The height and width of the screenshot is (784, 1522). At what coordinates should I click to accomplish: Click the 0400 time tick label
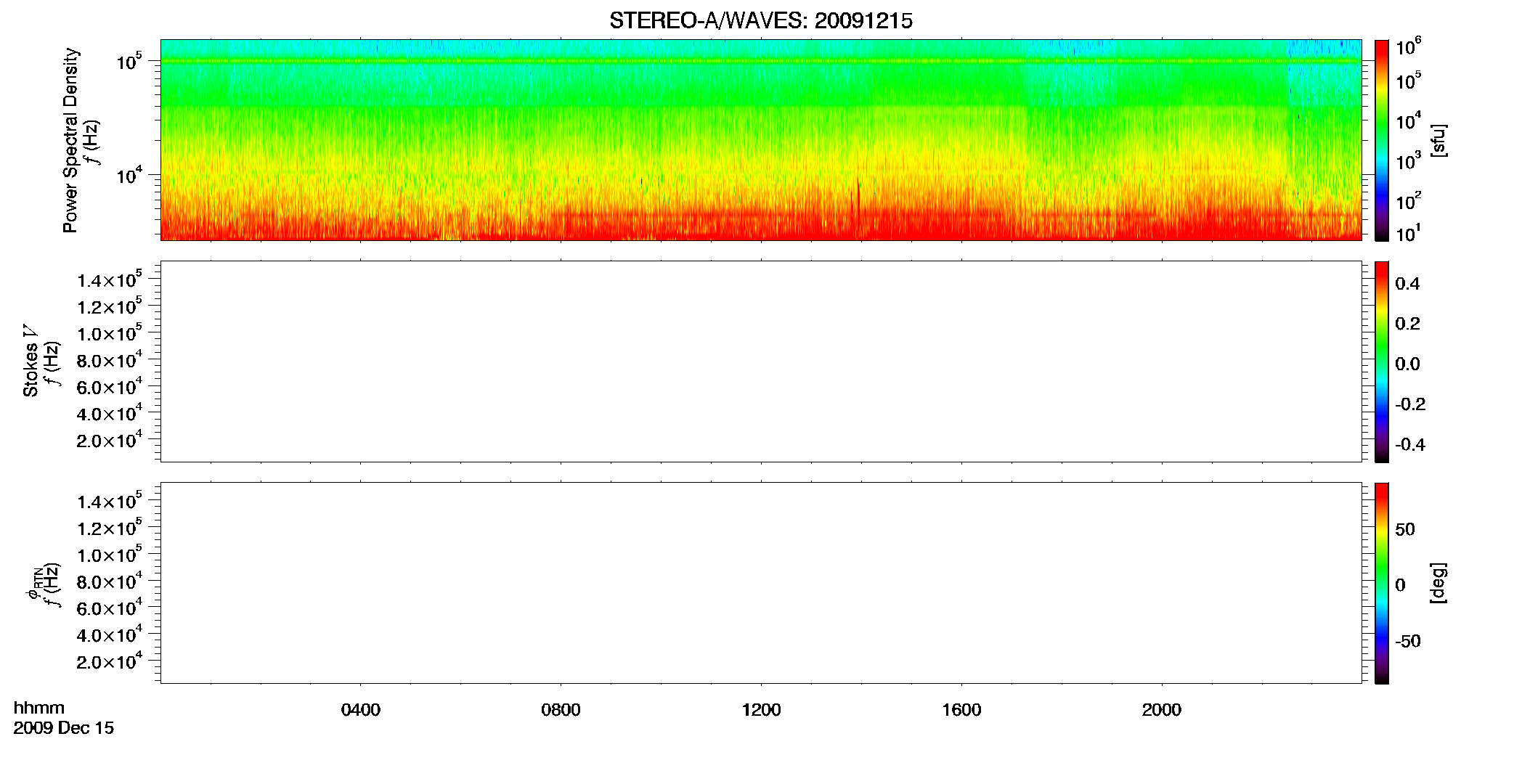click(x=361, y=710)
